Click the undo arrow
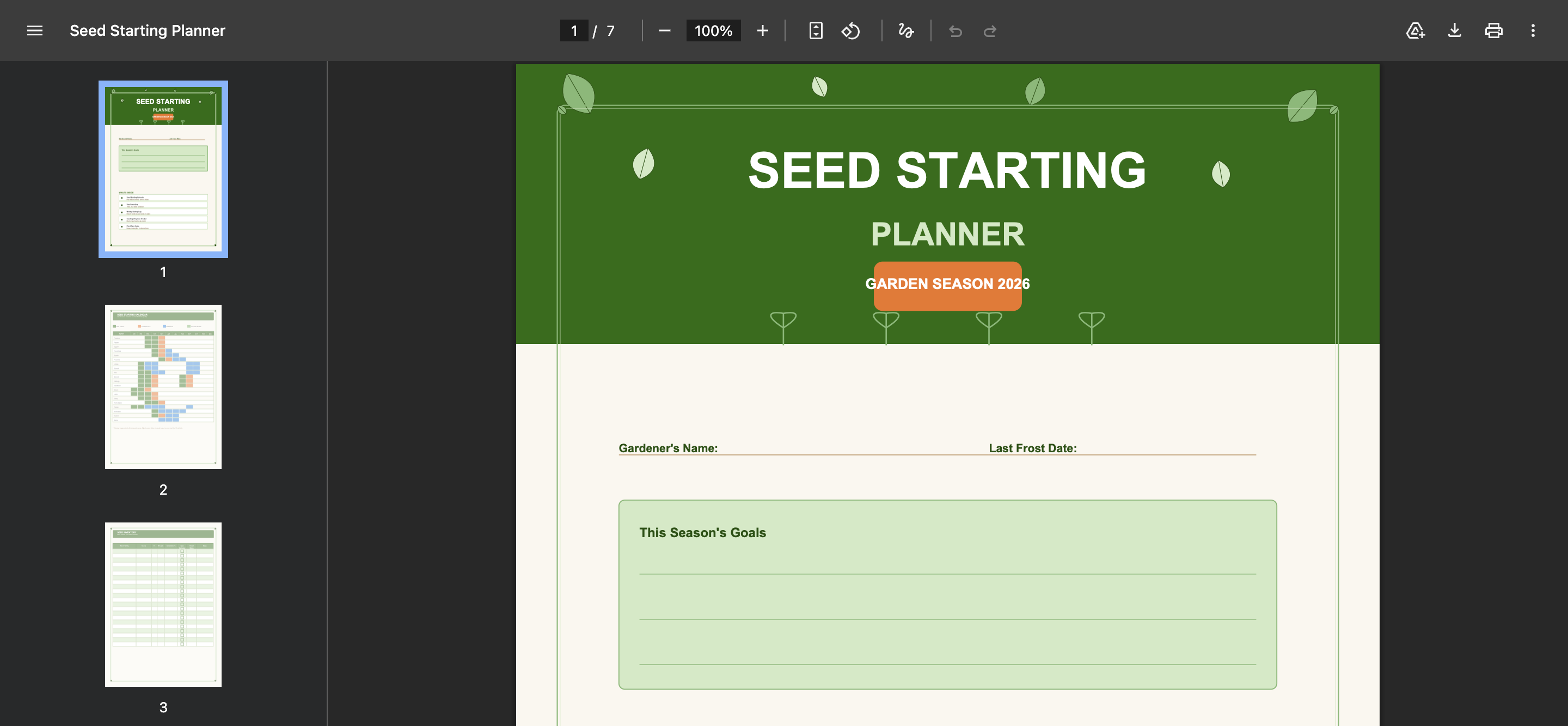 tap(955, 30)
